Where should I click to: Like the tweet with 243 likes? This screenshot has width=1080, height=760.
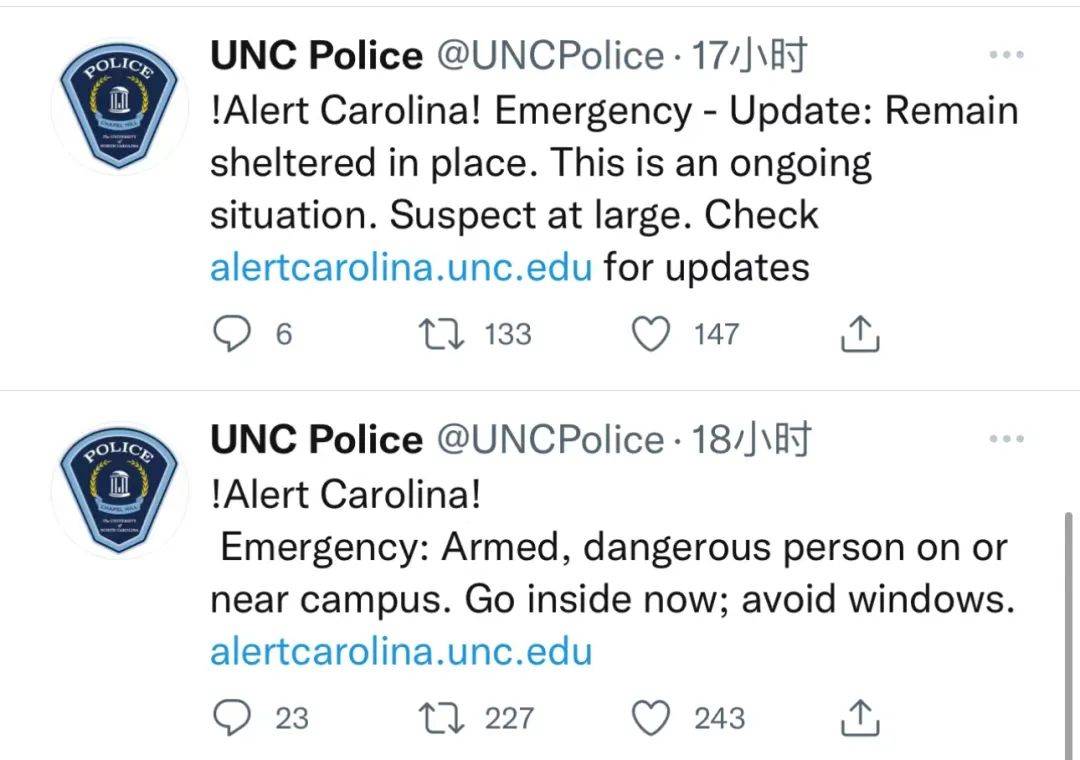651,718
